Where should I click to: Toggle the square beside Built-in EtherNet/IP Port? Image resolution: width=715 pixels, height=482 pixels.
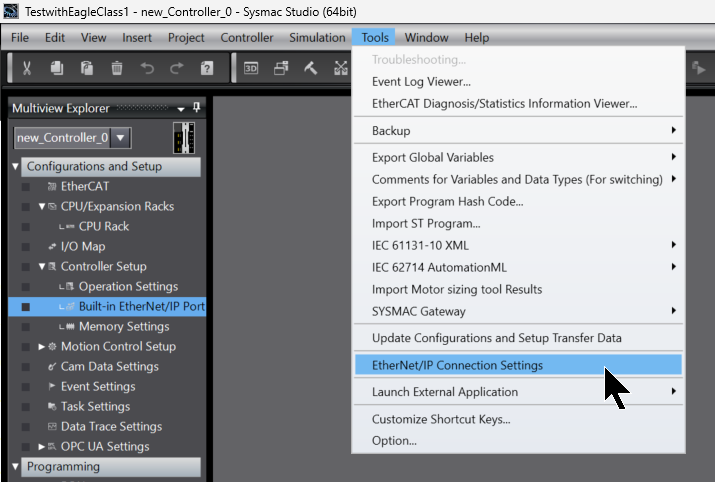[x=26, y=307]
